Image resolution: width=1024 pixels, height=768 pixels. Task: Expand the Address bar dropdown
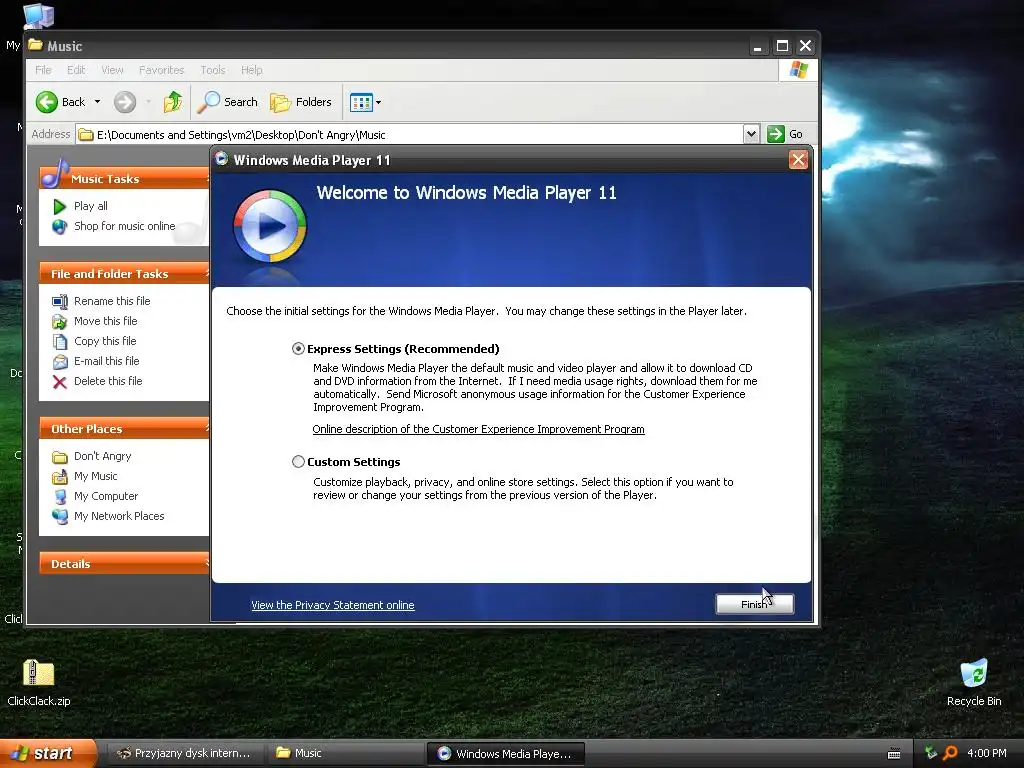pyautogui.click(x=751, y=135)
